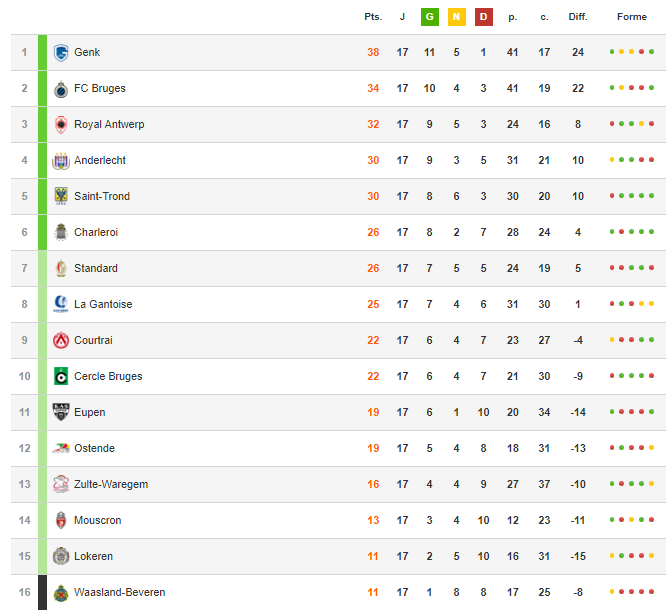This screenshot has width=666, height=610.
Task: Click the FC Bruges club logo
Action: pos(61,89)
